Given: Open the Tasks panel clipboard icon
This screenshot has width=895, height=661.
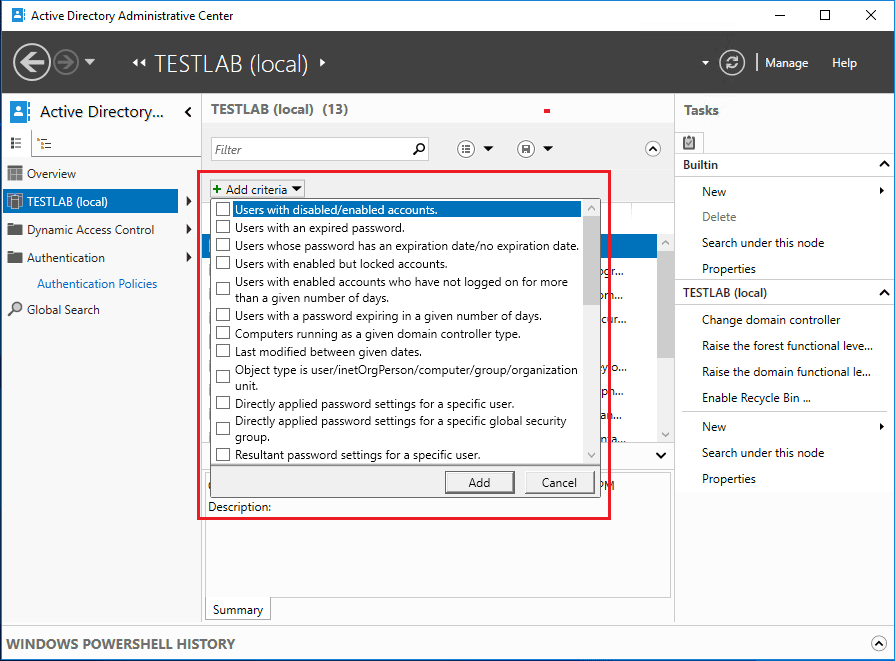Looking at the screenshot, I should point(689,142).
